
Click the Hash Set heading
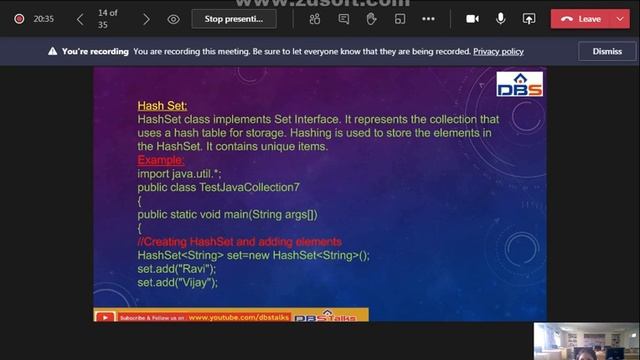click(162, 106)
